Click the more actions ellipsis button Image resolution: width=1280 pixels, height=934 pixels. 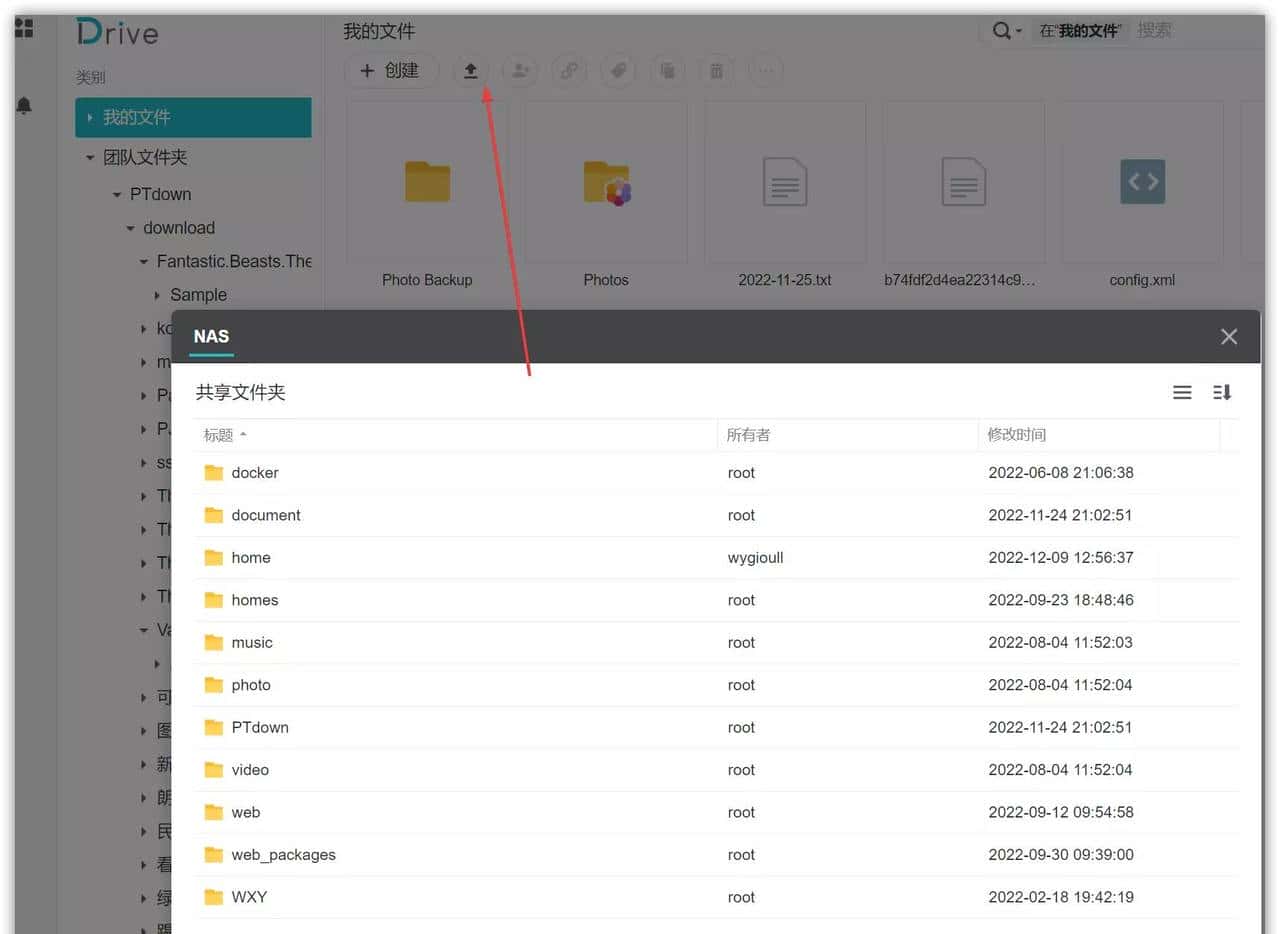pyautogui.click(x=766, y=71)
